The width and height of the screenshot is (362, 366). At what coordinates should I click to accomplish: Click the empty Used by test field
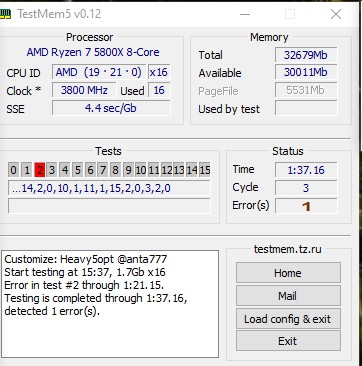(x=306, y=108)
